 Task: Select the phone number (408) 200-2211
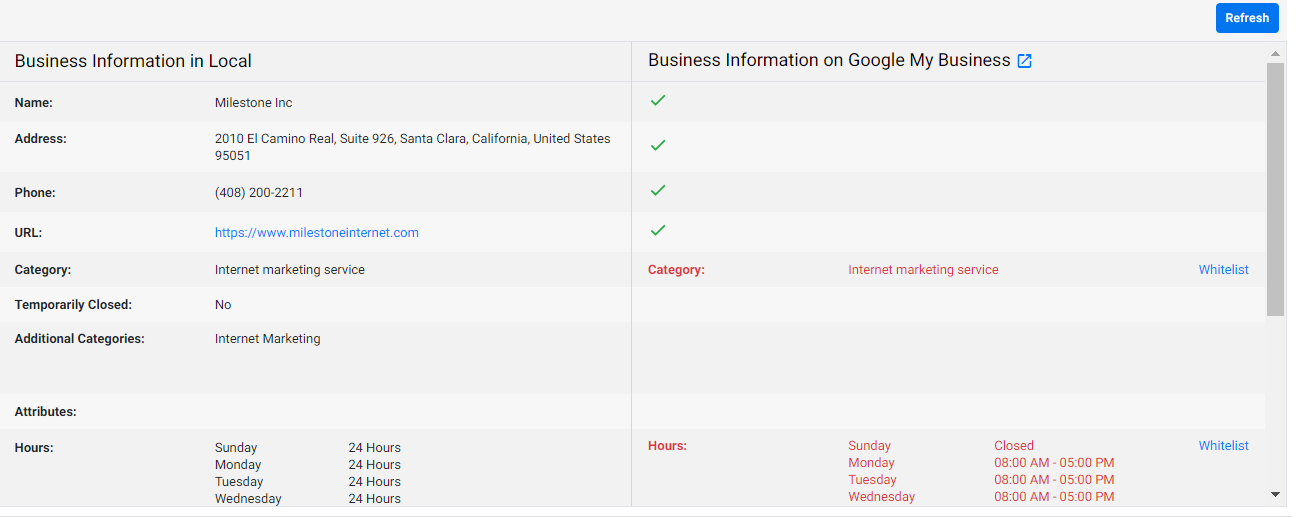click(259, 193)
